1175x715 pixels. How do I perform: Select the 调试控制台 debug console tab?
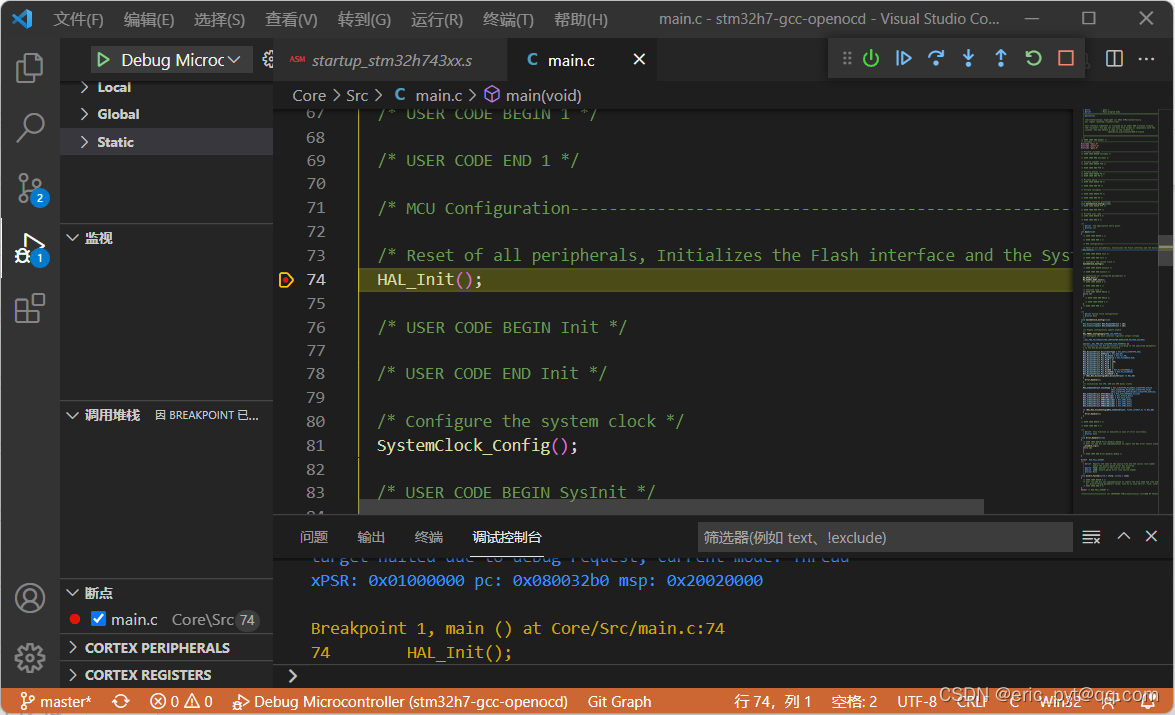tap(507, 537)
